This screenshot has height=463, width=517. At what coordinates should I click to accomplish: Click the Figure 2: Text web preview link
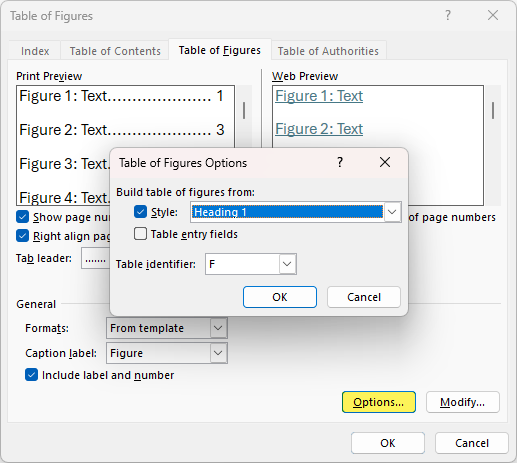point(319,129)
